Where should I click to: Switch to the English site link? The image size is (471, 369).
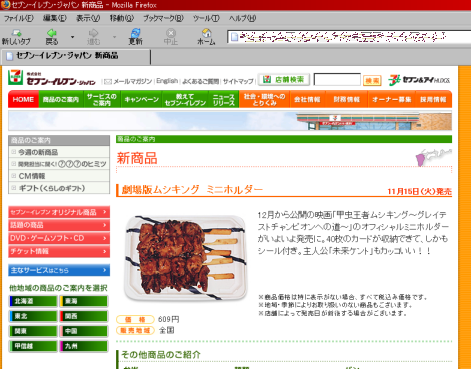(167, 81)
